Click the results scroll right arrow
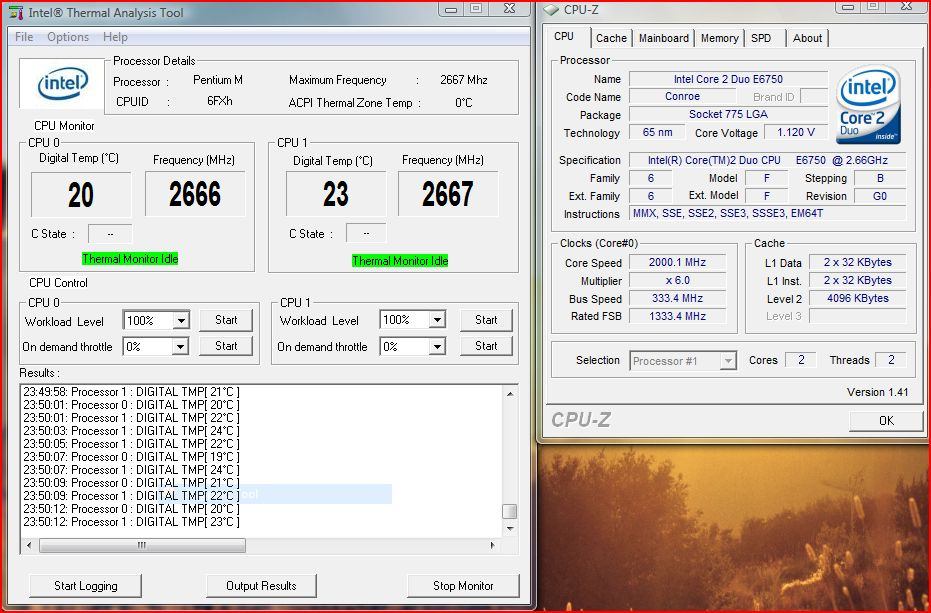 point(492,545)
